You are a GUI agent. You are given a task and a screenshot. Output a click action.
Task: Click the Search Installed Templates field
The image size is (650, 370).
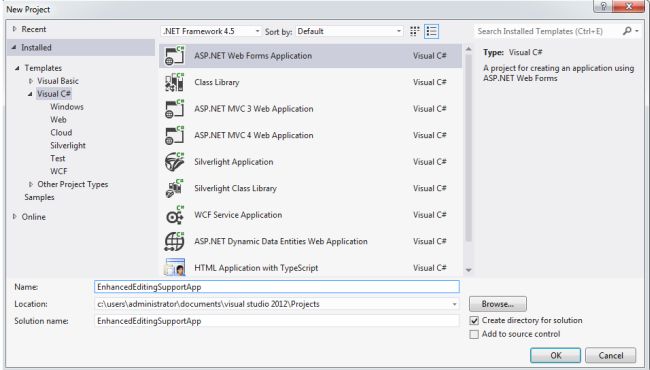(548, 31)
